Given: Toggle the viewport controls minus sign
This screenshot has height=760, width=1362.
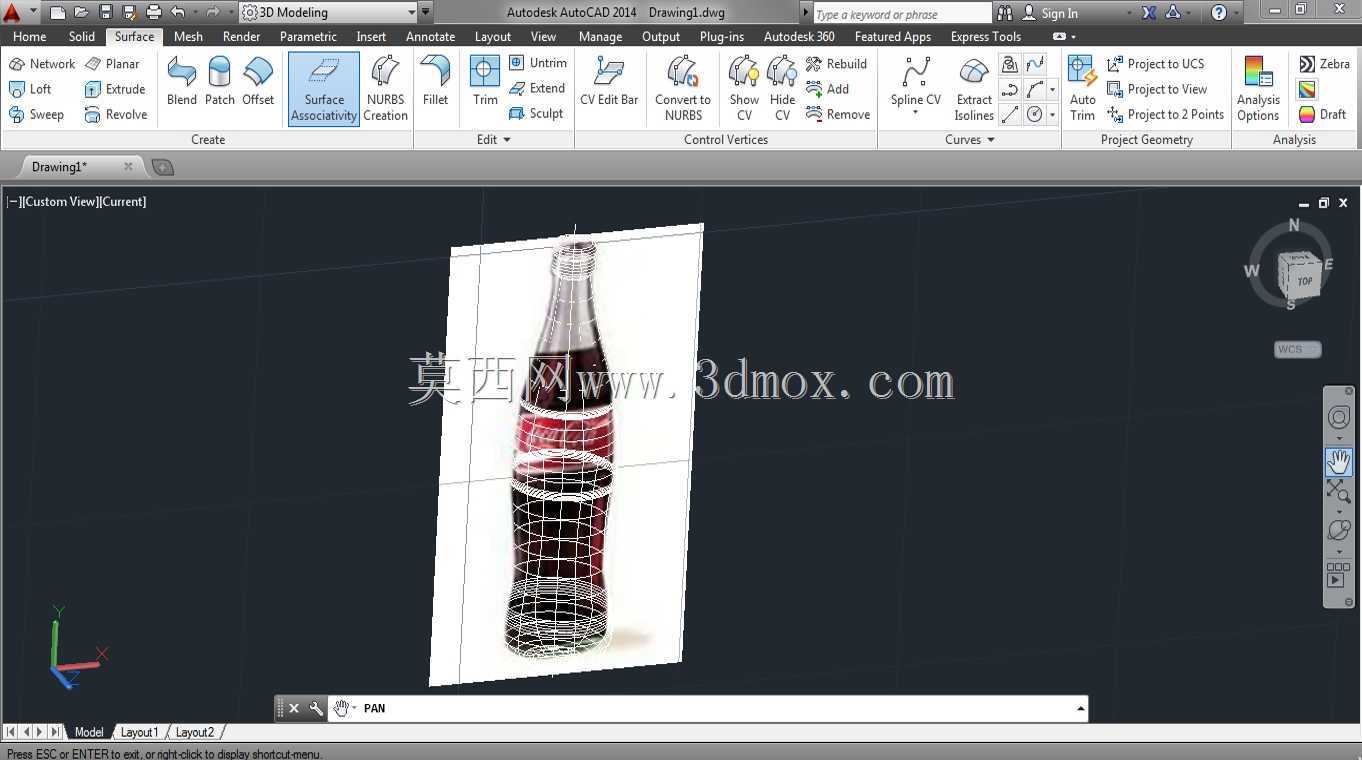Looking at the screenshot, I should pos(13,201).
